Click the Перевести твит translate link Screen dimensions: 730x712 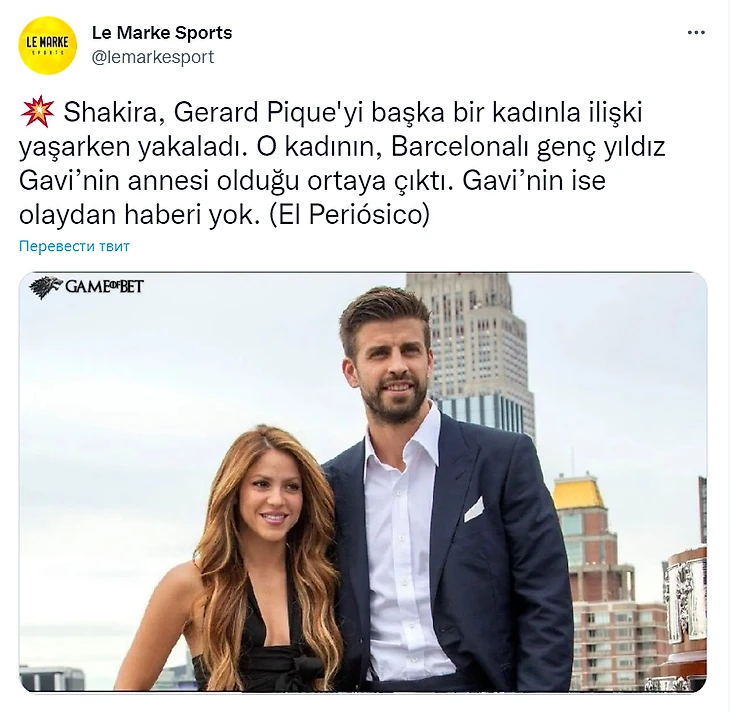[x=74, y=246]
